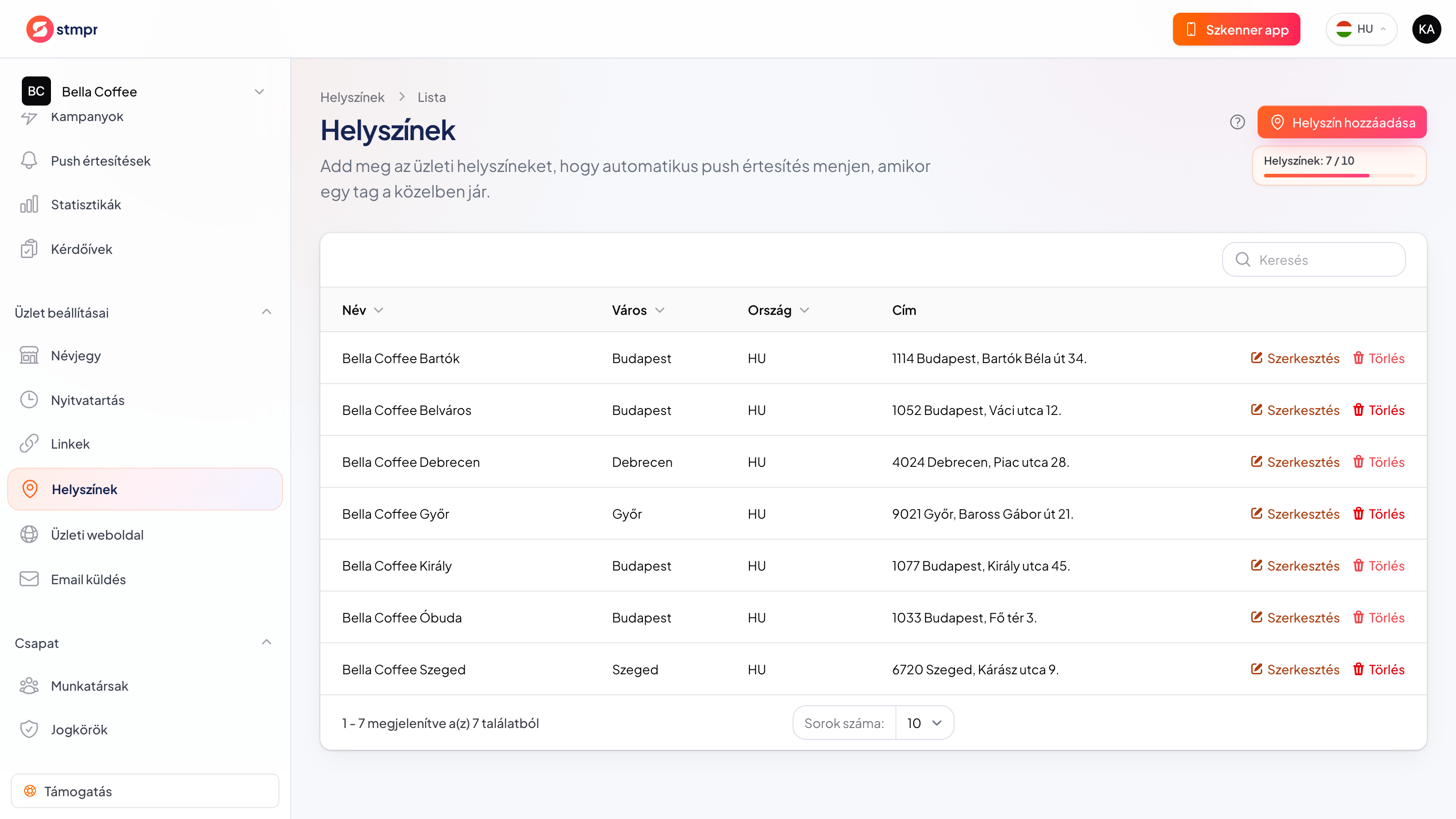Expand the Bella Coffee business switcher chevron

tap(259, 91)
